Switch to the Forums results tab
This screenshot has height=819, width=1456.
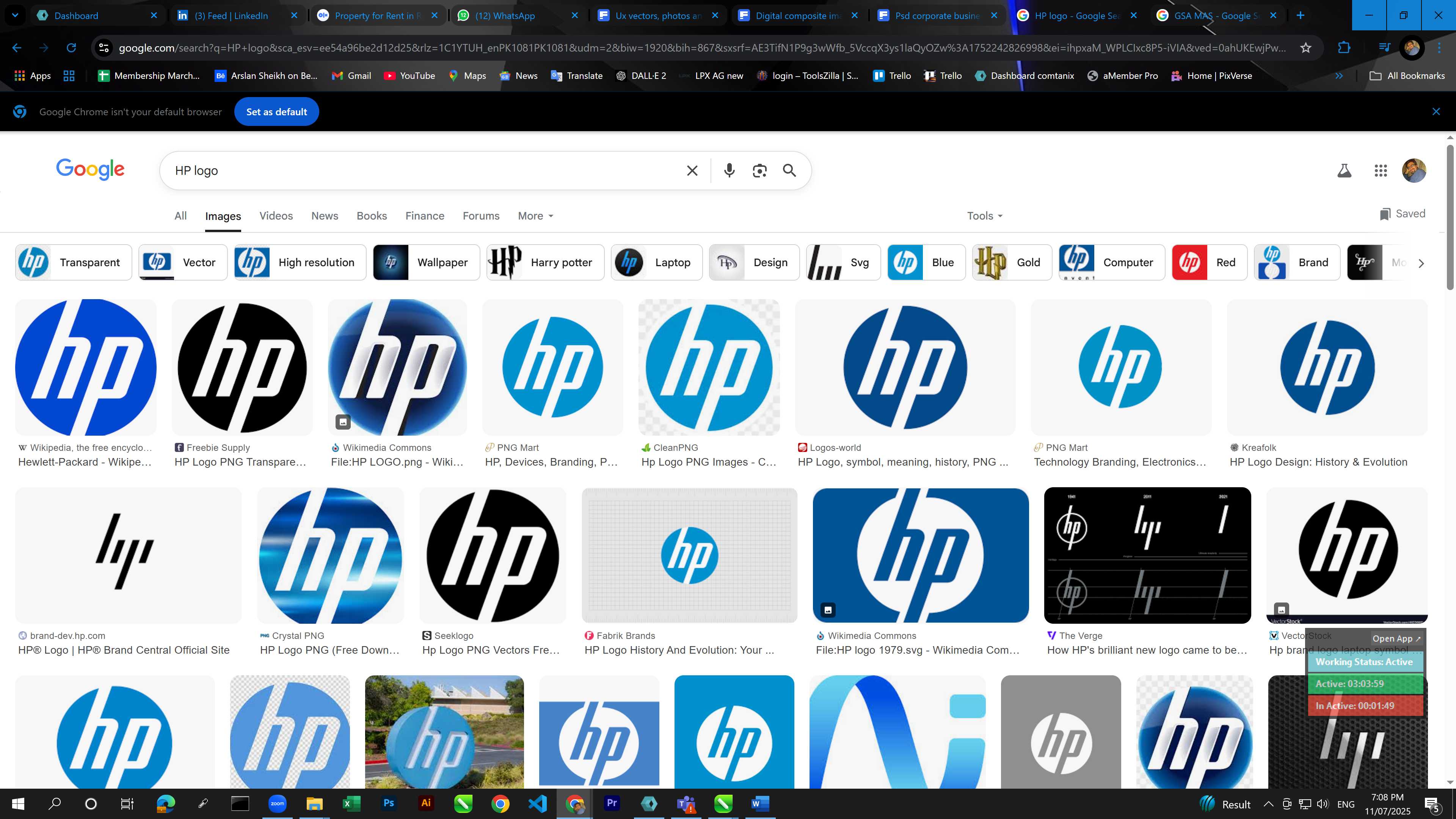(x=481, y=216)
